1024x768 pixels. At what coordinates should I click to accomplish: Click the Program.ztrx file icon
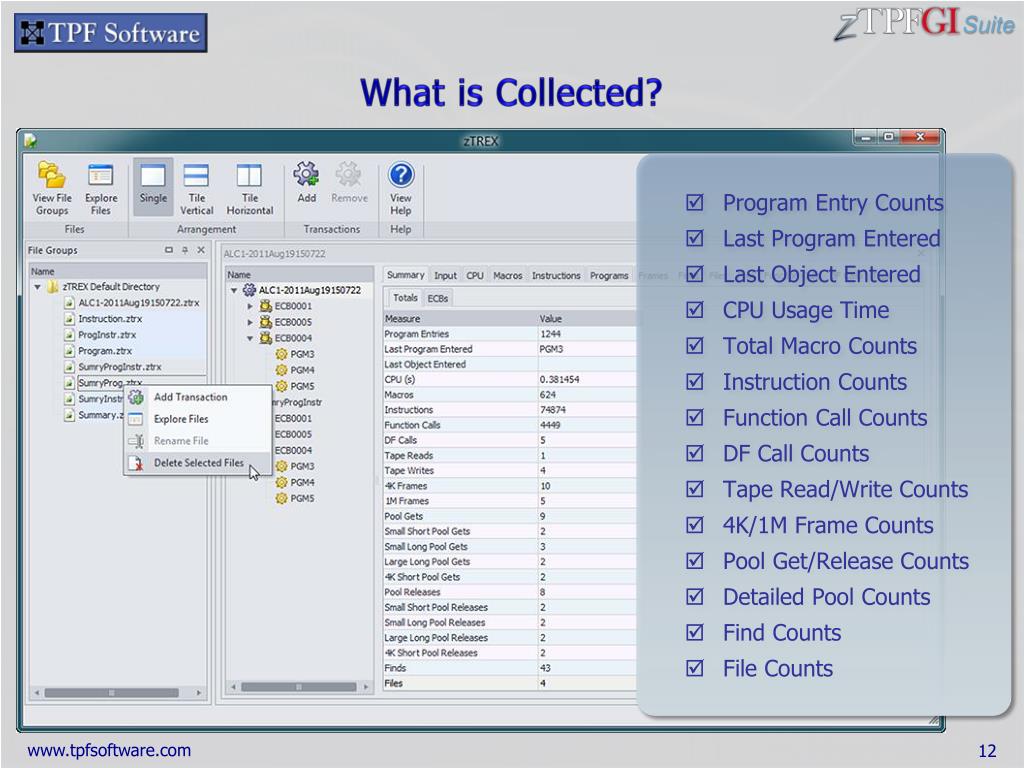click(69, 351)
